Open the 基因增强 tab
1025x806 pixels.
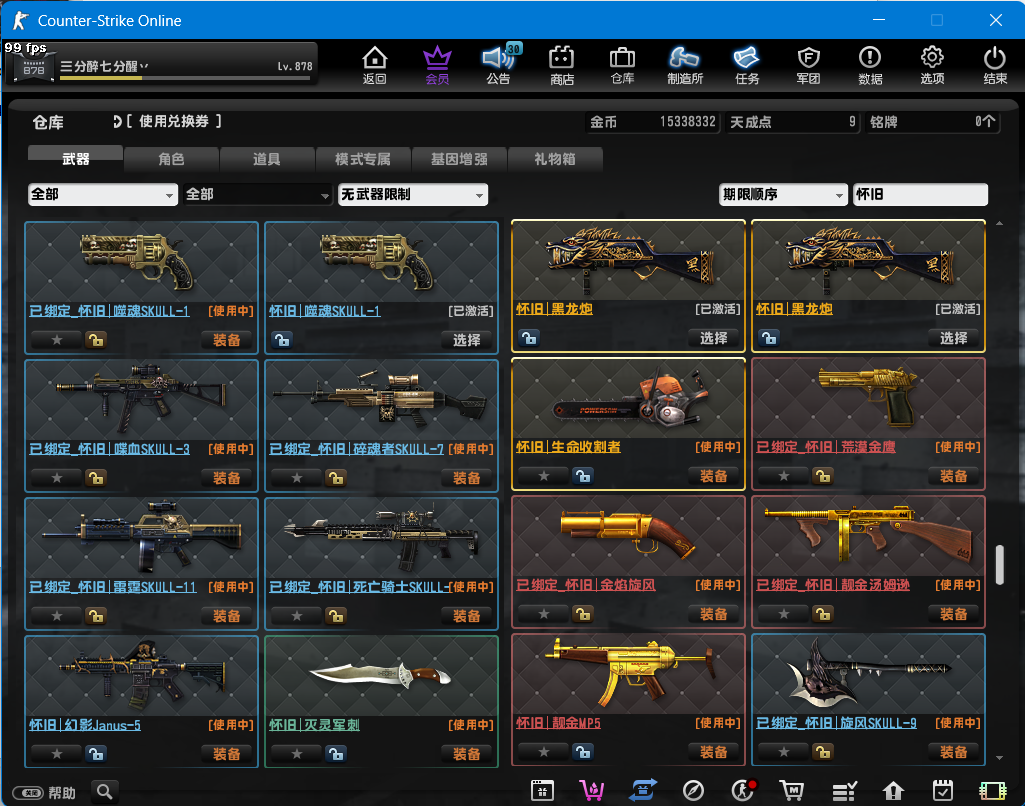(x=459, y=159)
